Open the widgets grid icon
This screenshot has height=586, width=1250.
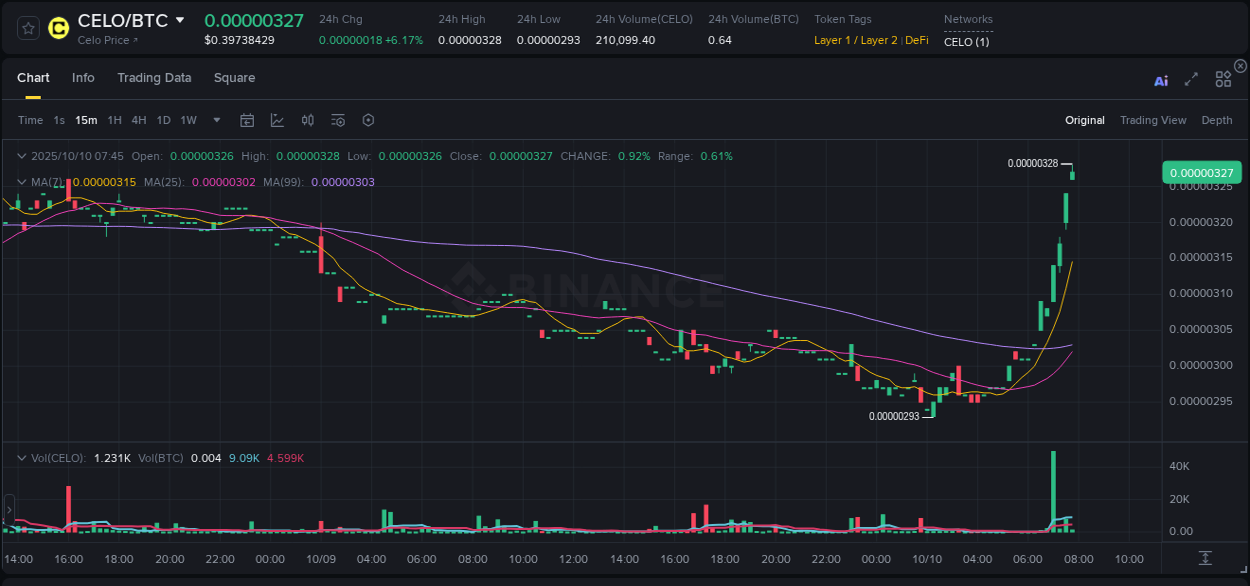pyautogui.click(x=1223, y=79)
